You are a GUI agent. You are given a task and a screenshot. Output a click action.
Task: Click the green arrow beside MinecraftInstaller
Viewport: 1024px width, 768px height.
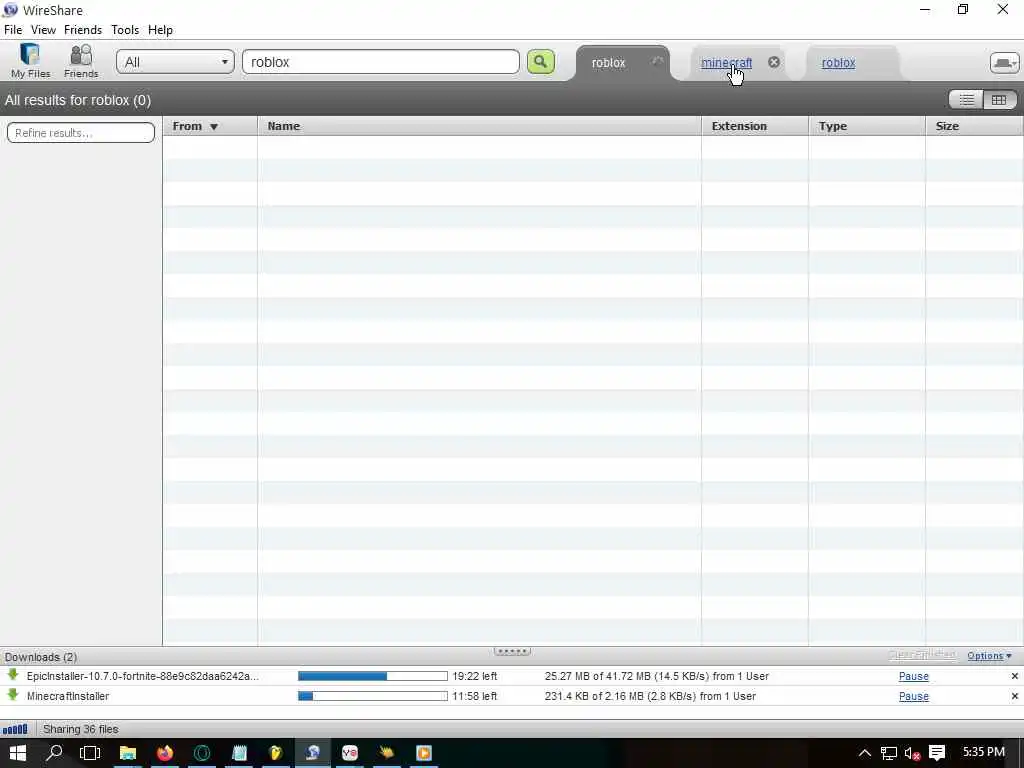coord(12,695)
